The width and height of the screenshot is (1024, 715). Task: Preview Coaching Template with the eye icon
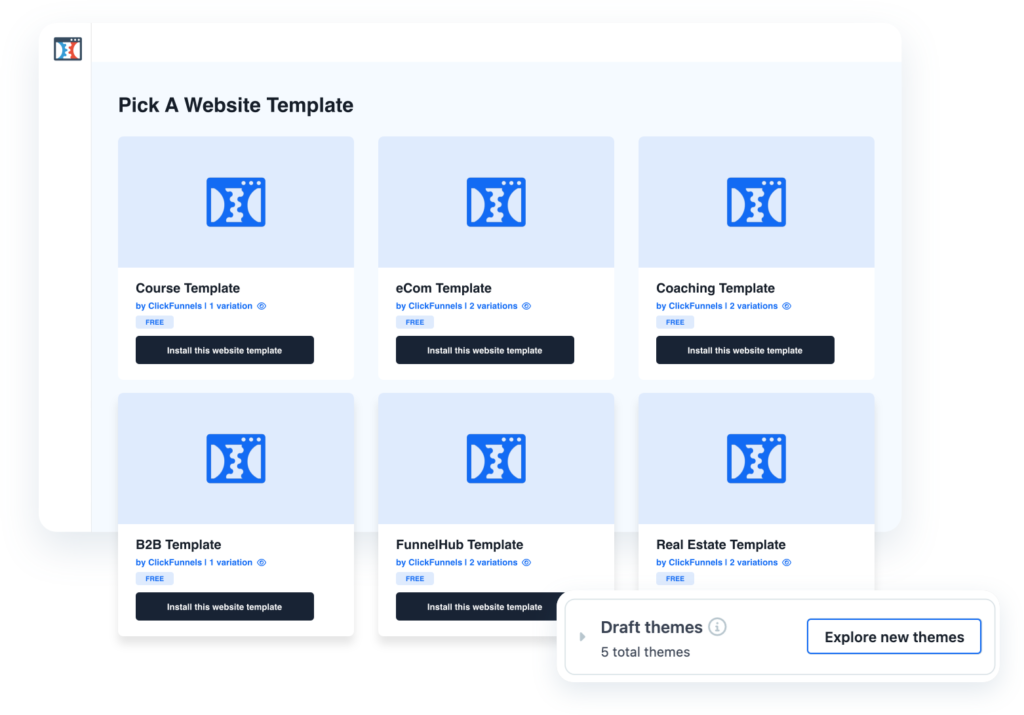(787, 306)
